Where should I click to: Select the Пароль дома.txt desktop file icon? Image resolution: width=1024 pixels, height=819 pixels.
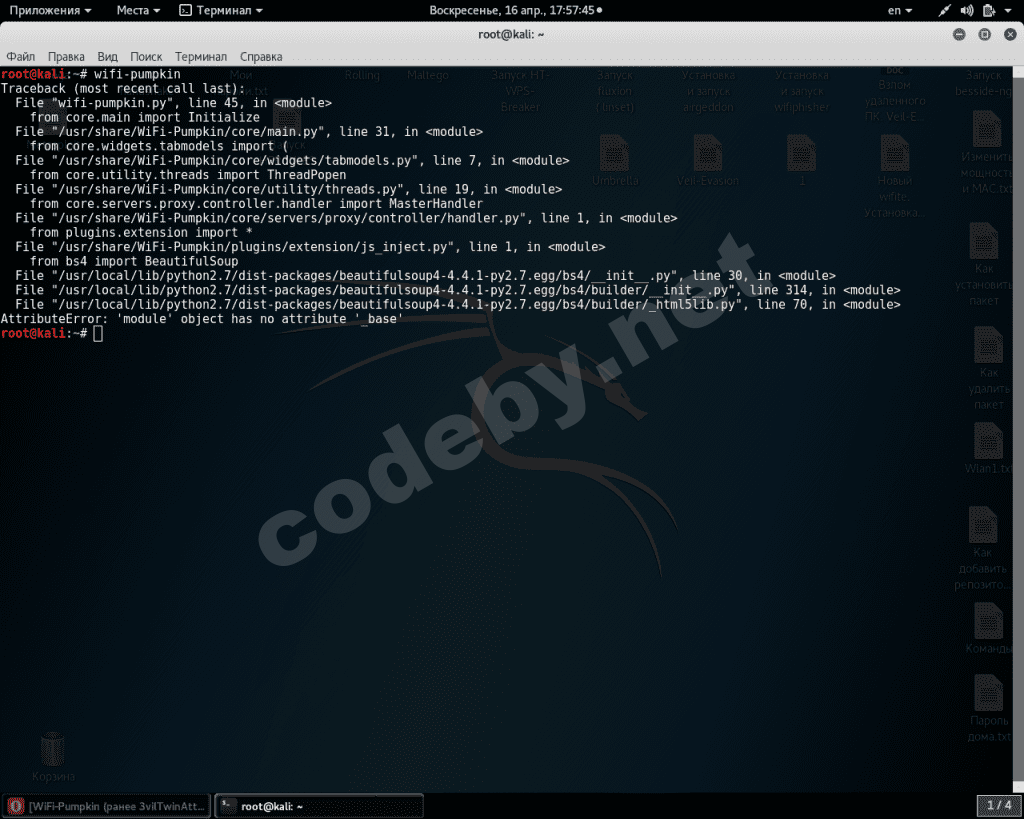(x=988, y=709)
